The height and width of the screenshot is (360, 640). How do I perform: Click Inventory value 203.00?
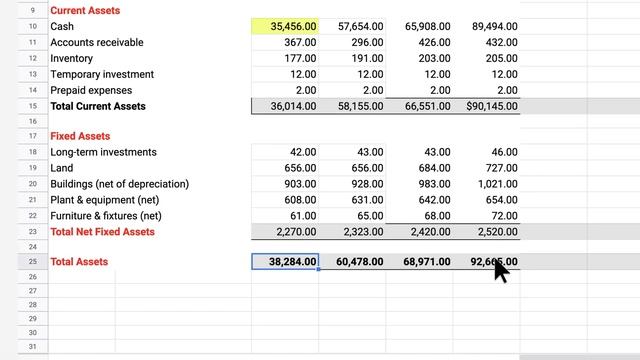(x=434, y=58)
